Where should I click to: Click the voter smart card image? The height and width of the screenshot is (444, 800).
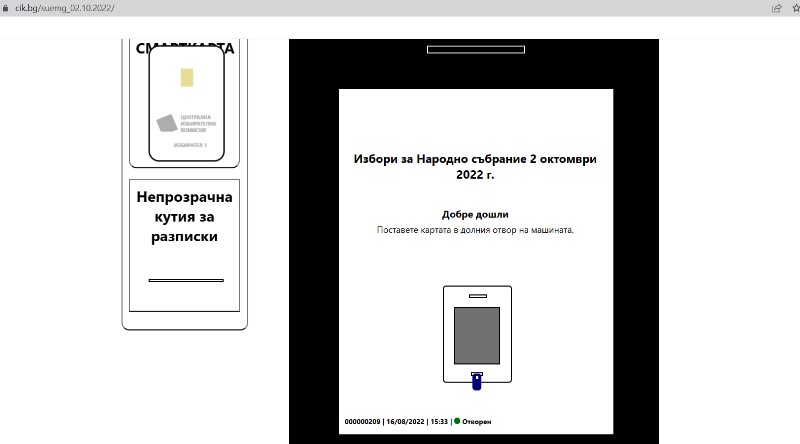[x=186, y=104]
